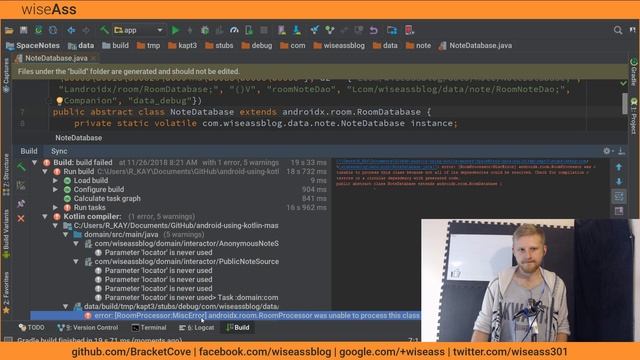
Task: Click the red device icon in toolbar
Action: pyautogui.click(x=409, y=30)
